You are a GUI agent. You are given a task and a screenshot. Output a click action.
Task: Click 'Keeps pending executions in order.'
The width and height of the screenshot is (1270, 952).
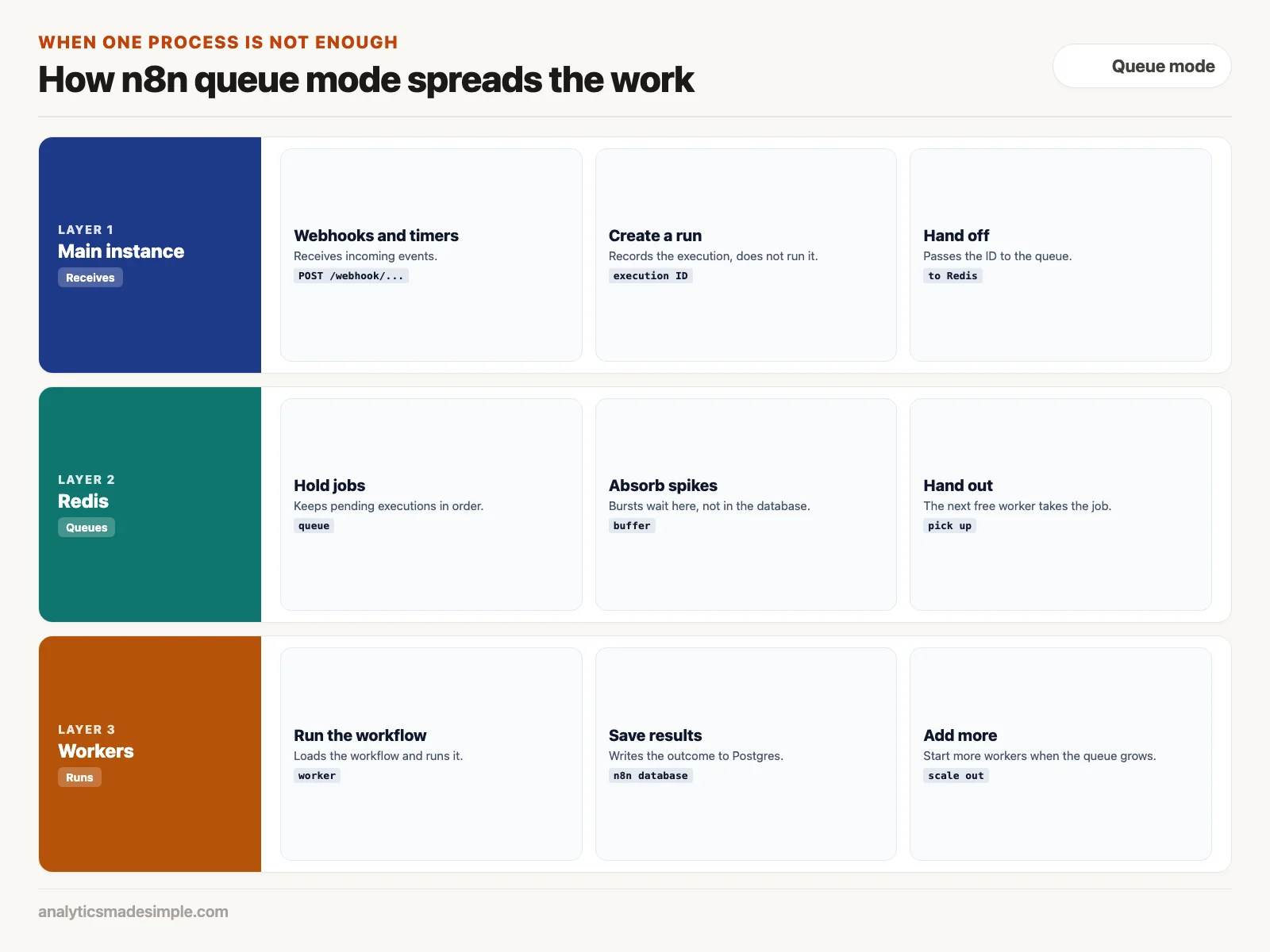388,506
